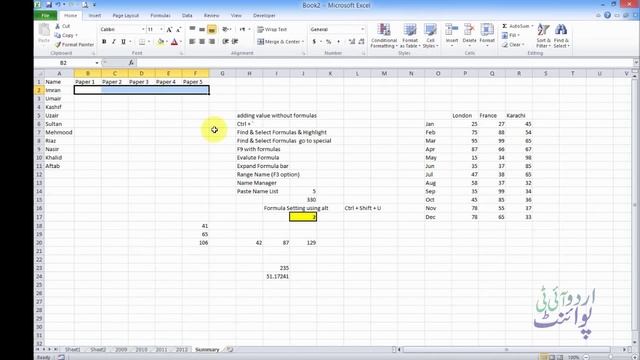This screenshot has width=640, height=360.
Task: Open the Sheet1 worksheet tab
Action: tap(73, 349)
